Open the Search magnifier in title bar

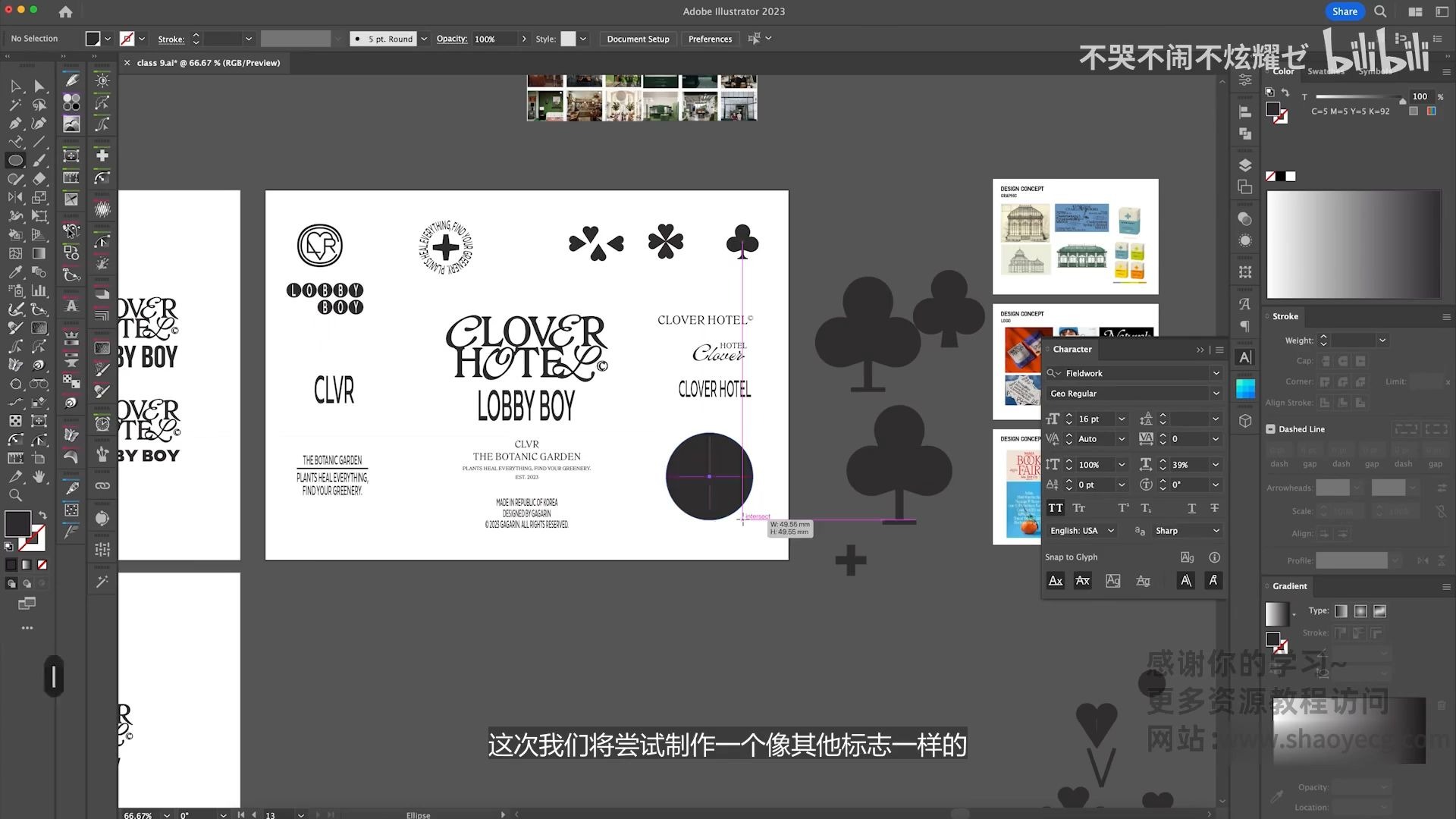[1380, 11]
